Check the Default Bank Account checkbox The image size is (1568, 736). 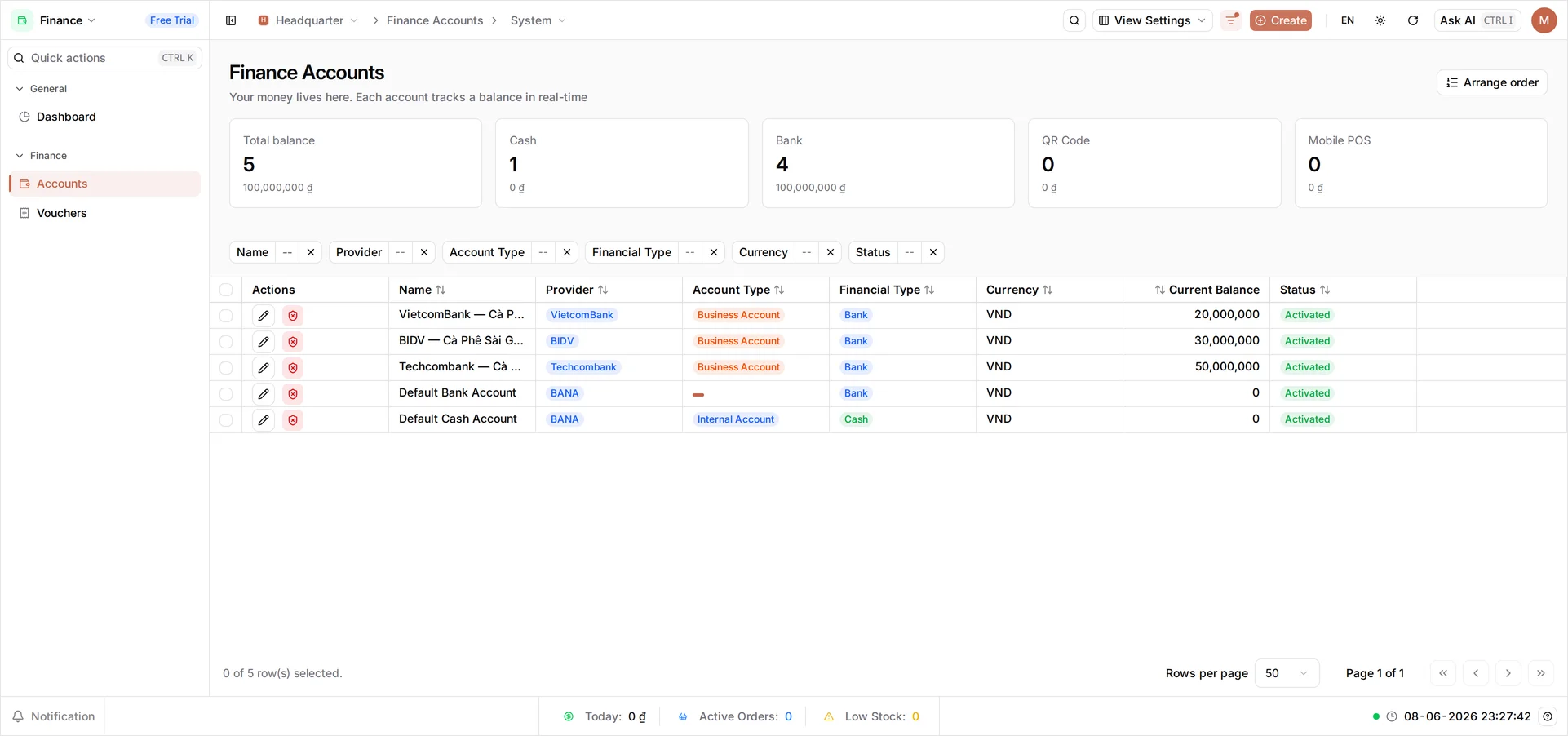(226, 394)
